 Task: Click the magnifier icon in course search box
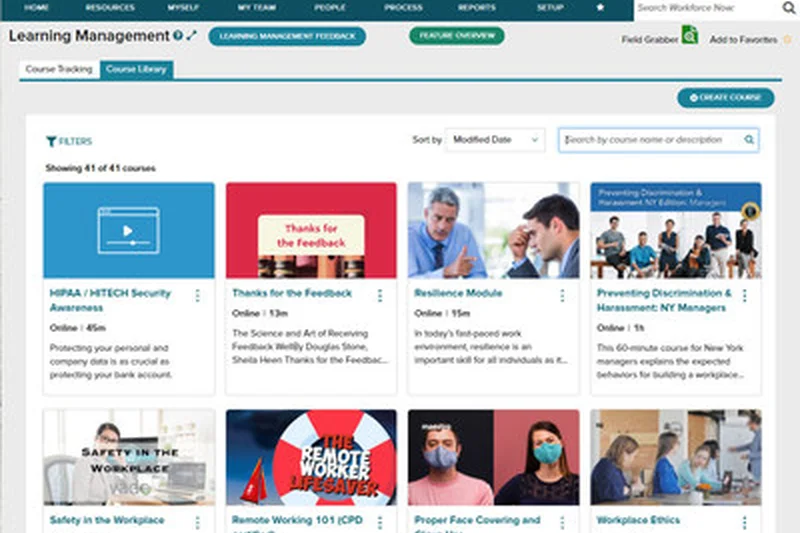click(x=749, y=140)
